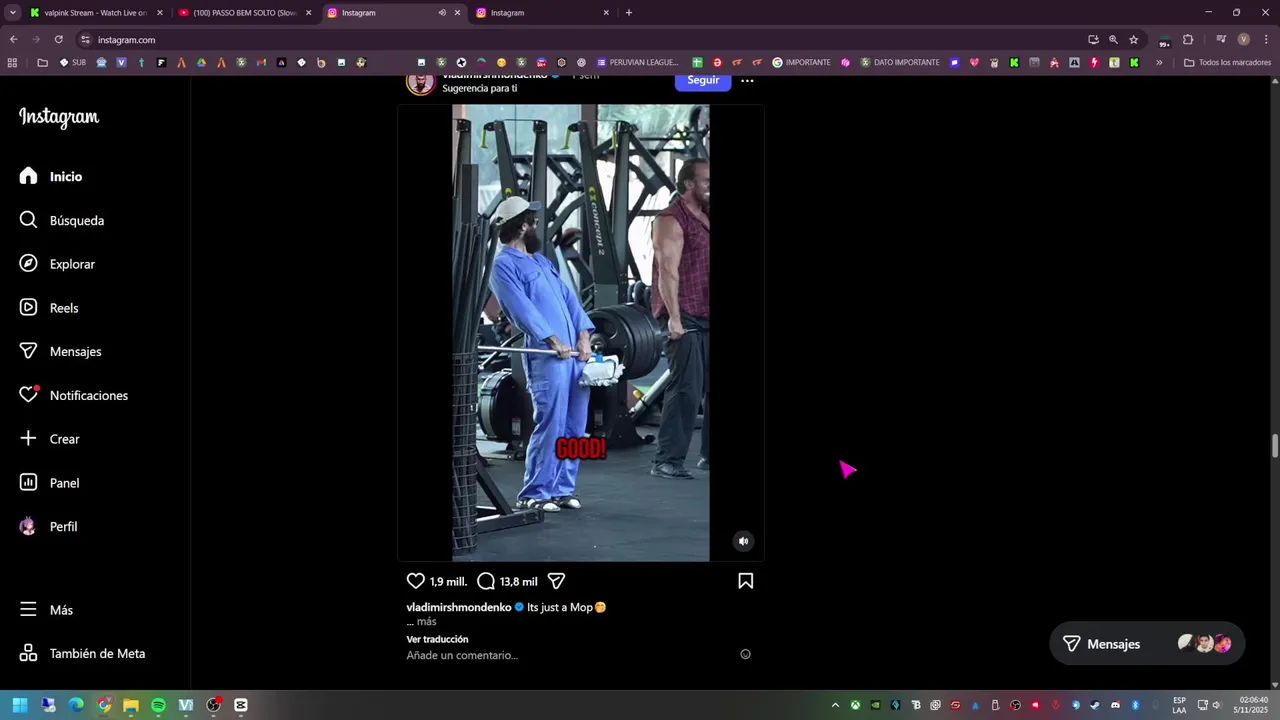1280x720 pixels.
Task: Open Perfil profile page
Action: 48,526
